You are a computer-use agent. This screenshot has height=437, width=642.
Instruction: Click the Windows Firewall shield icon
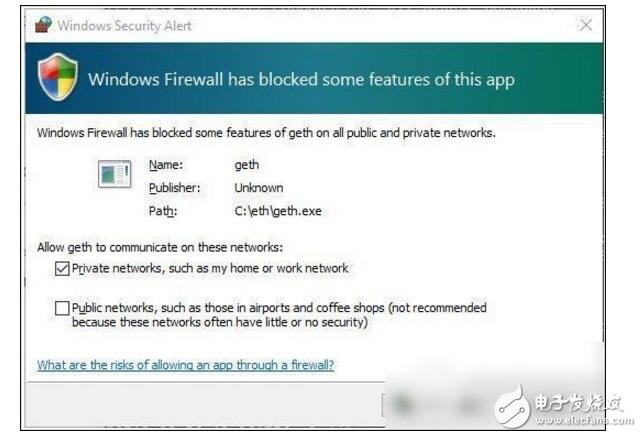point(57,77)
